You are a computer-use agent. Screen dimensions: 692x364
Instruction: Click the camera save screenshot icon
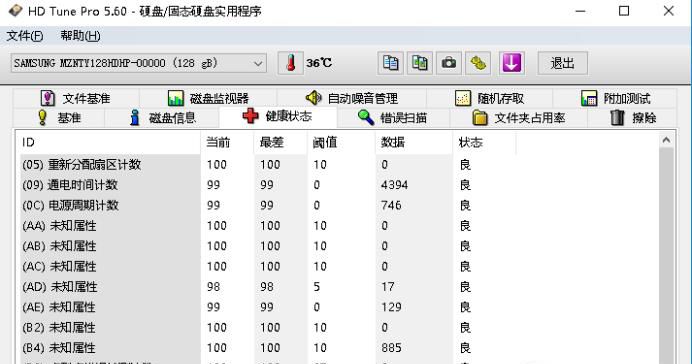pos(449,63)
